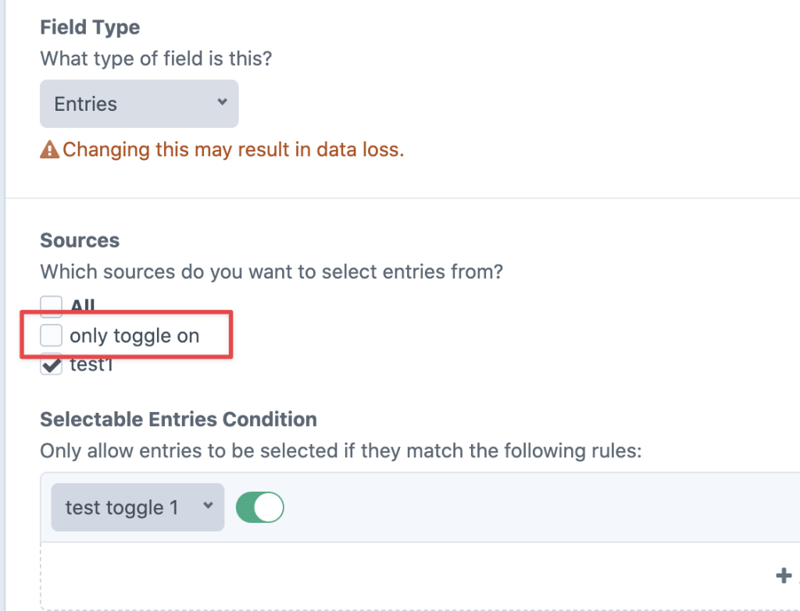Click the chevron on "test toggle 1" select

point(208,507)
